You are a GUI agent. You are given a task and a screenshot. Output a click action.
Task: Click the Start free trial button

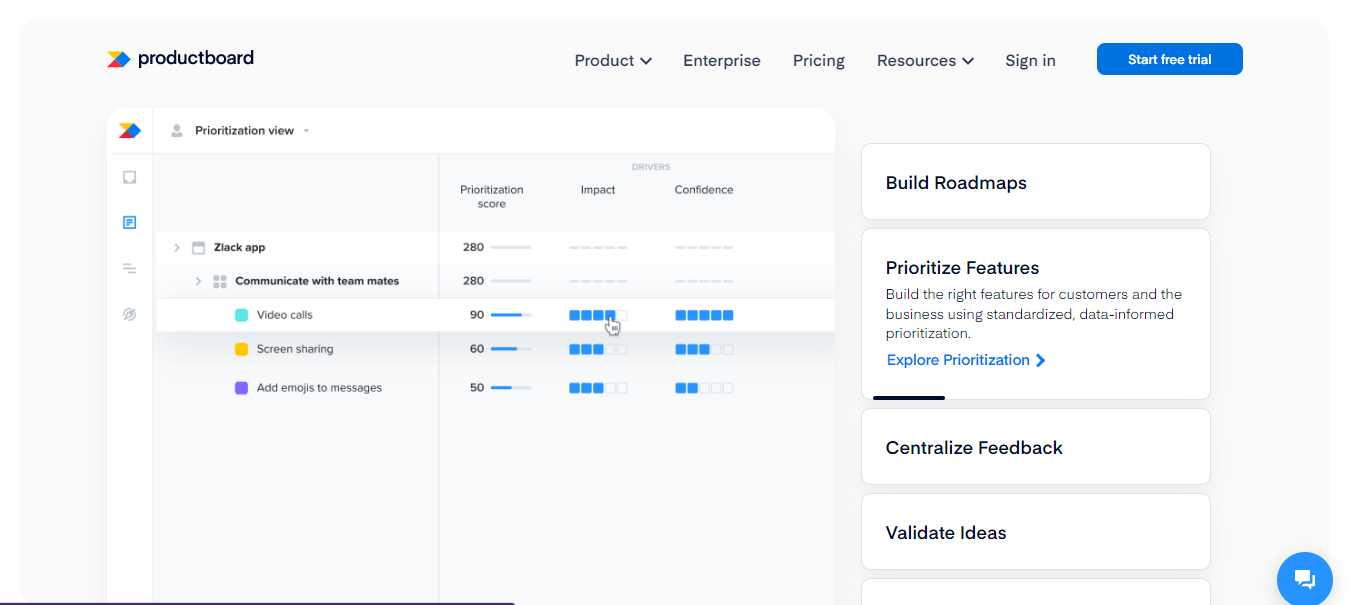tap(1169, 59)
